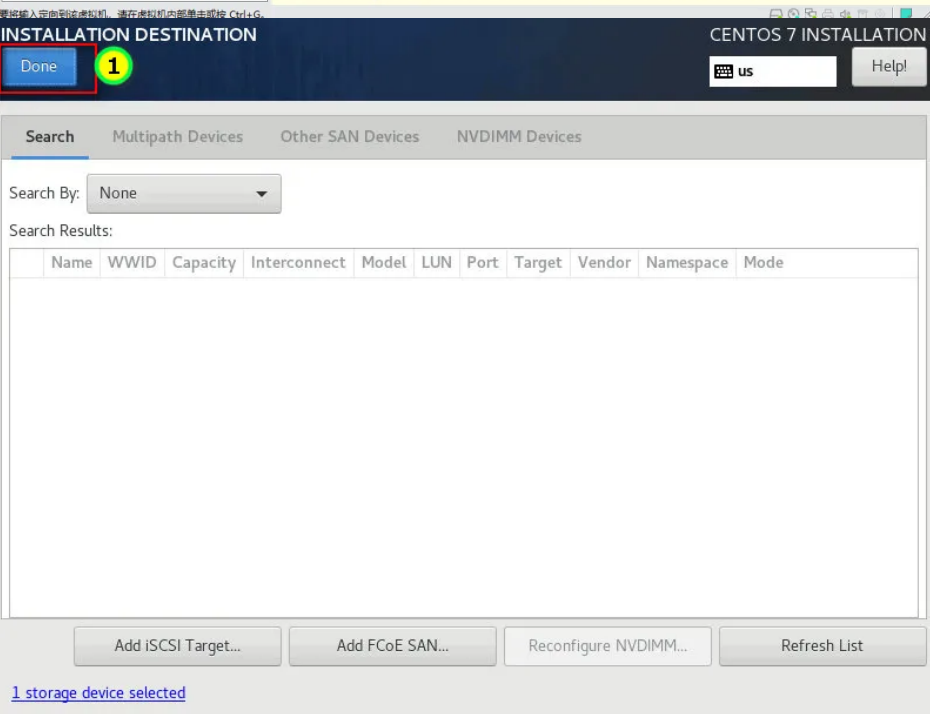Click the 'Search By:' label

[x=44, y=193]
